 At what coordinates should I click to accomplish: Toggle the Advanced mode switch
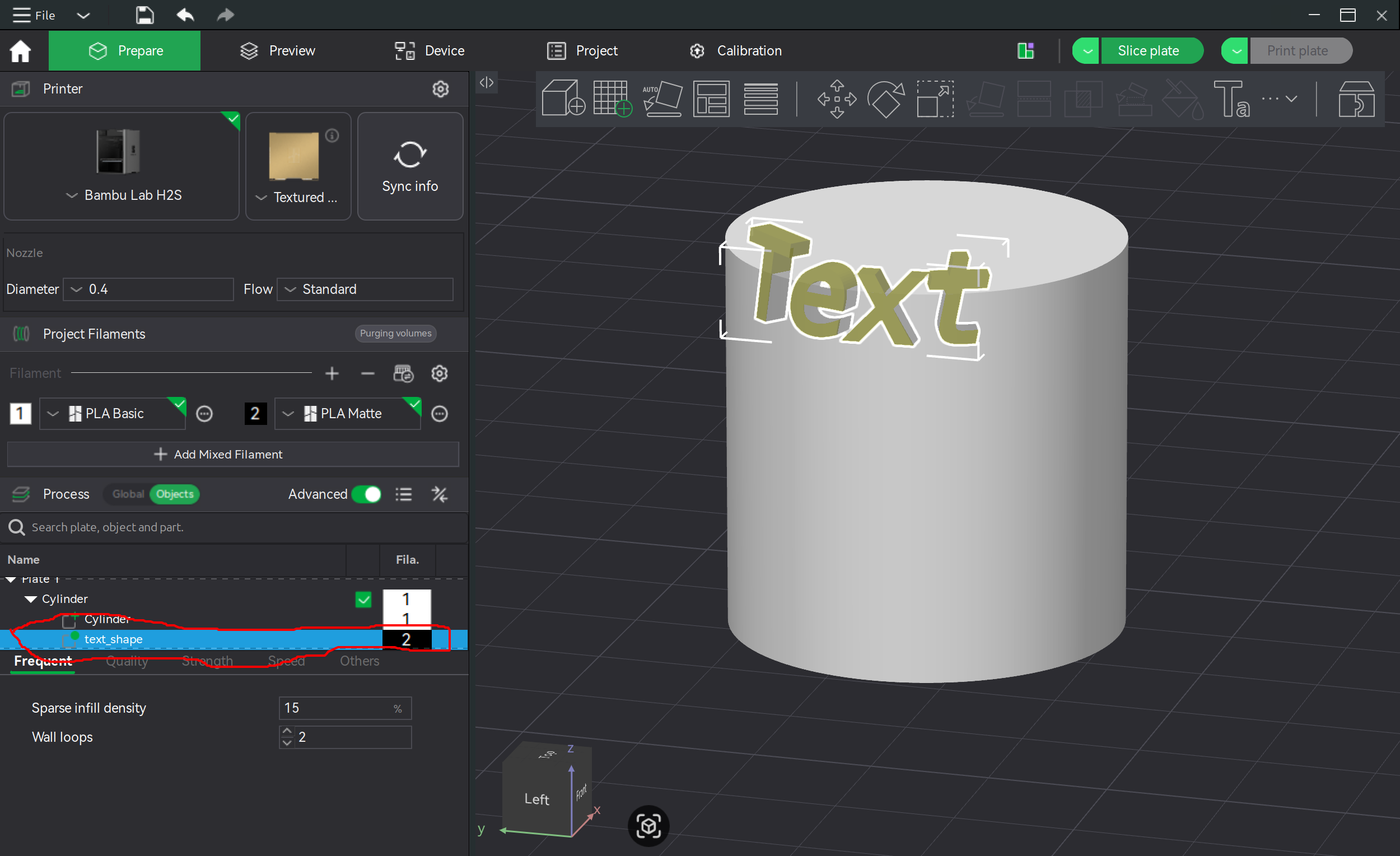point(366,495)
